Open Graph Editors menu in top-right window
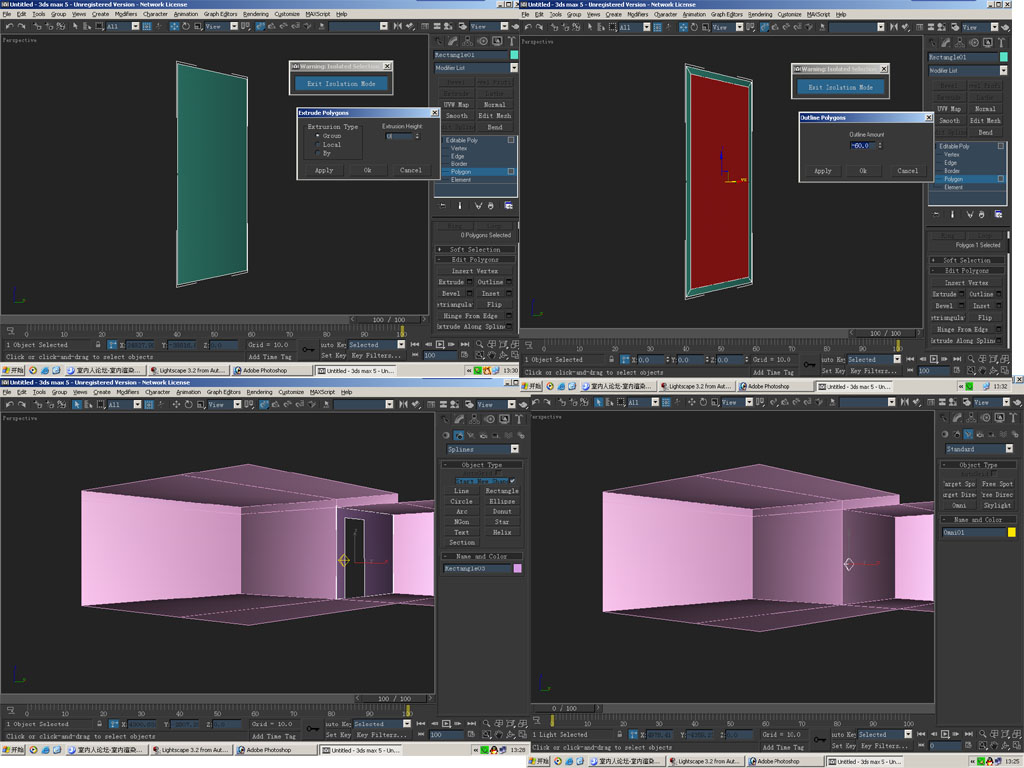The height and width of the screenshot is (768, 1024). pyautogui.click(x=726, y=14)
